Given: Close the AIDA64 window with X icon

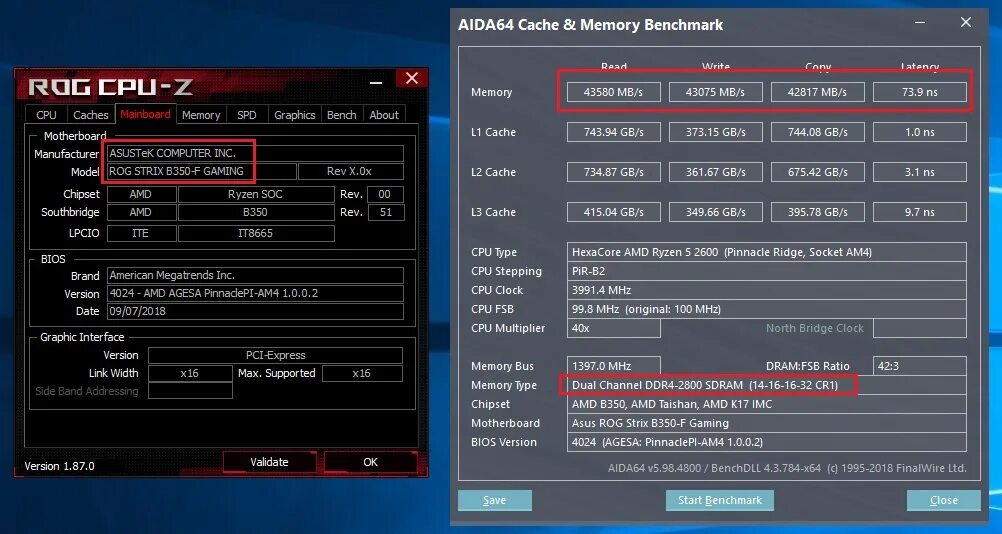Looking at the screenshot, I should coord(966,22).
